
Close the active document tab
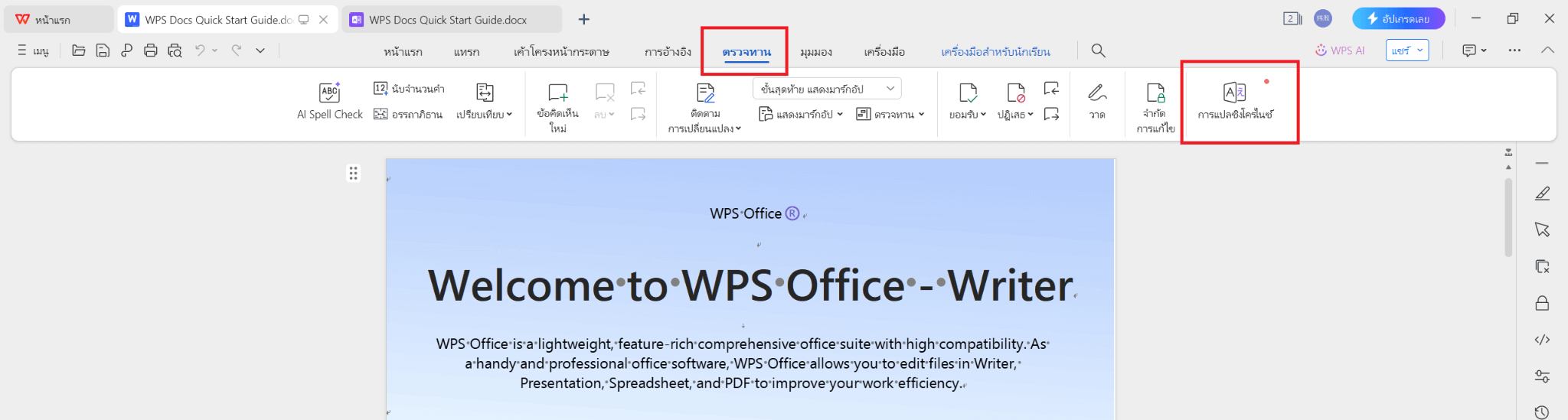click(324, 19)
